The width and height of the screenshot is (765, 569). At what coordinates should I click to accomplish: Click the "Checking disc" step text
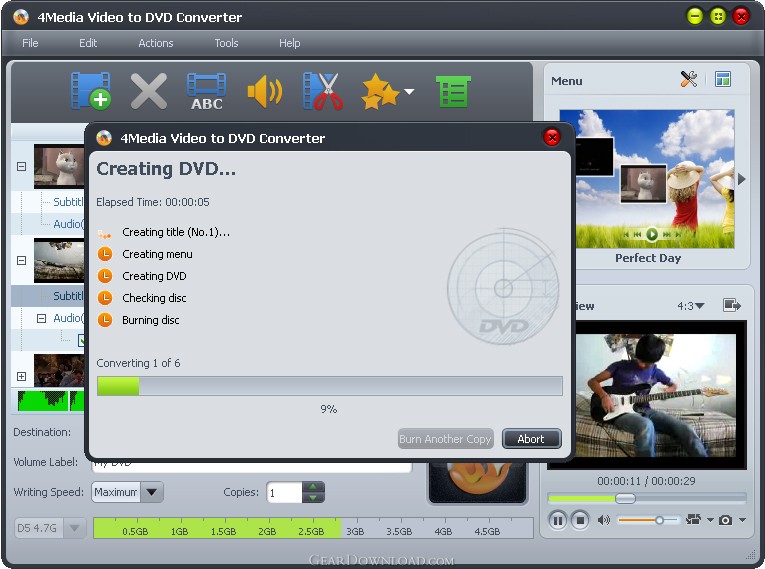pos(154,298)
